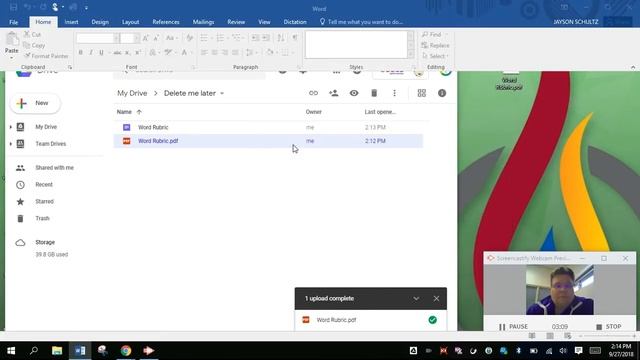Click My Drive in the breadcrumb

[132, 93]
